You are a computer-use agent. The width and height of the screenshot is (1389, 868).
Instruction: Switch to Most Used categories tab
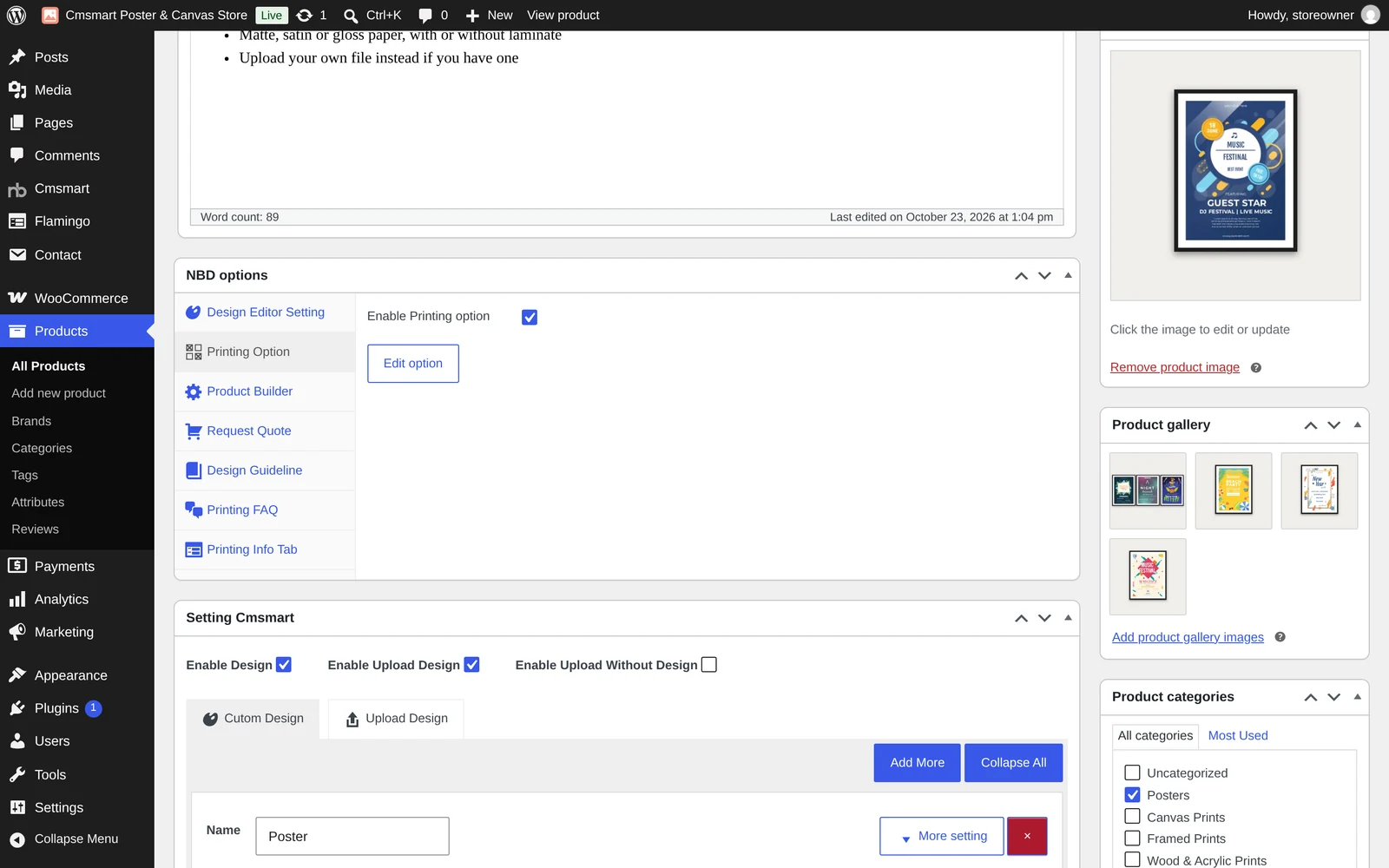pyautogui.click(x=1238, y=735)
